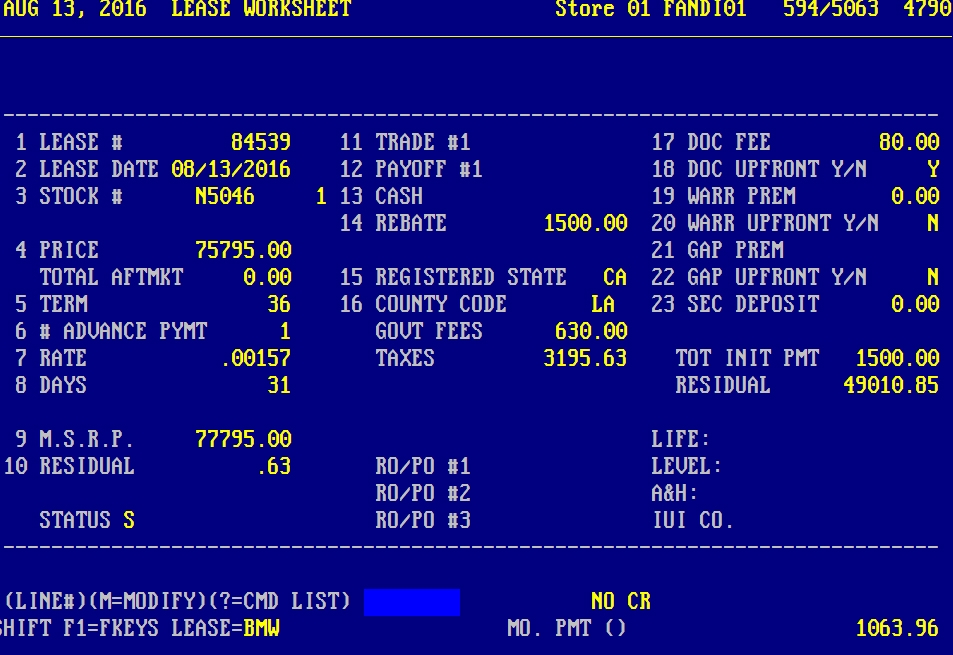Click sec deposit value 0.00
This screenshot has height=655, width=953.
point(915,304)
